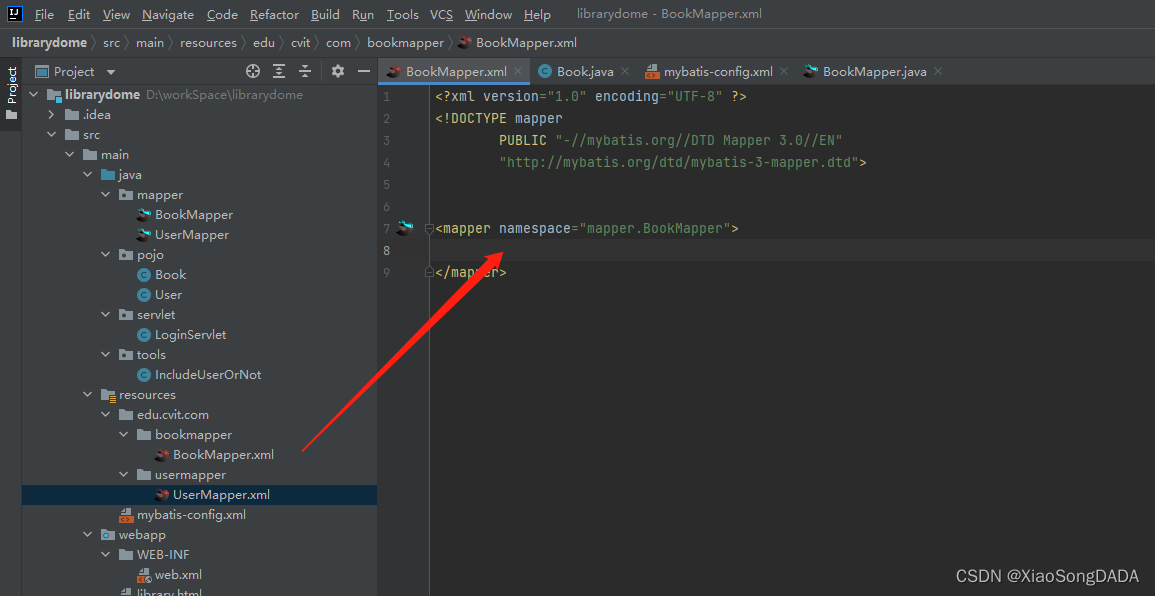1155x596 pixels.
Task: Collapse the webapp folder
Action: pyautogui.click(x=87, y=534)
